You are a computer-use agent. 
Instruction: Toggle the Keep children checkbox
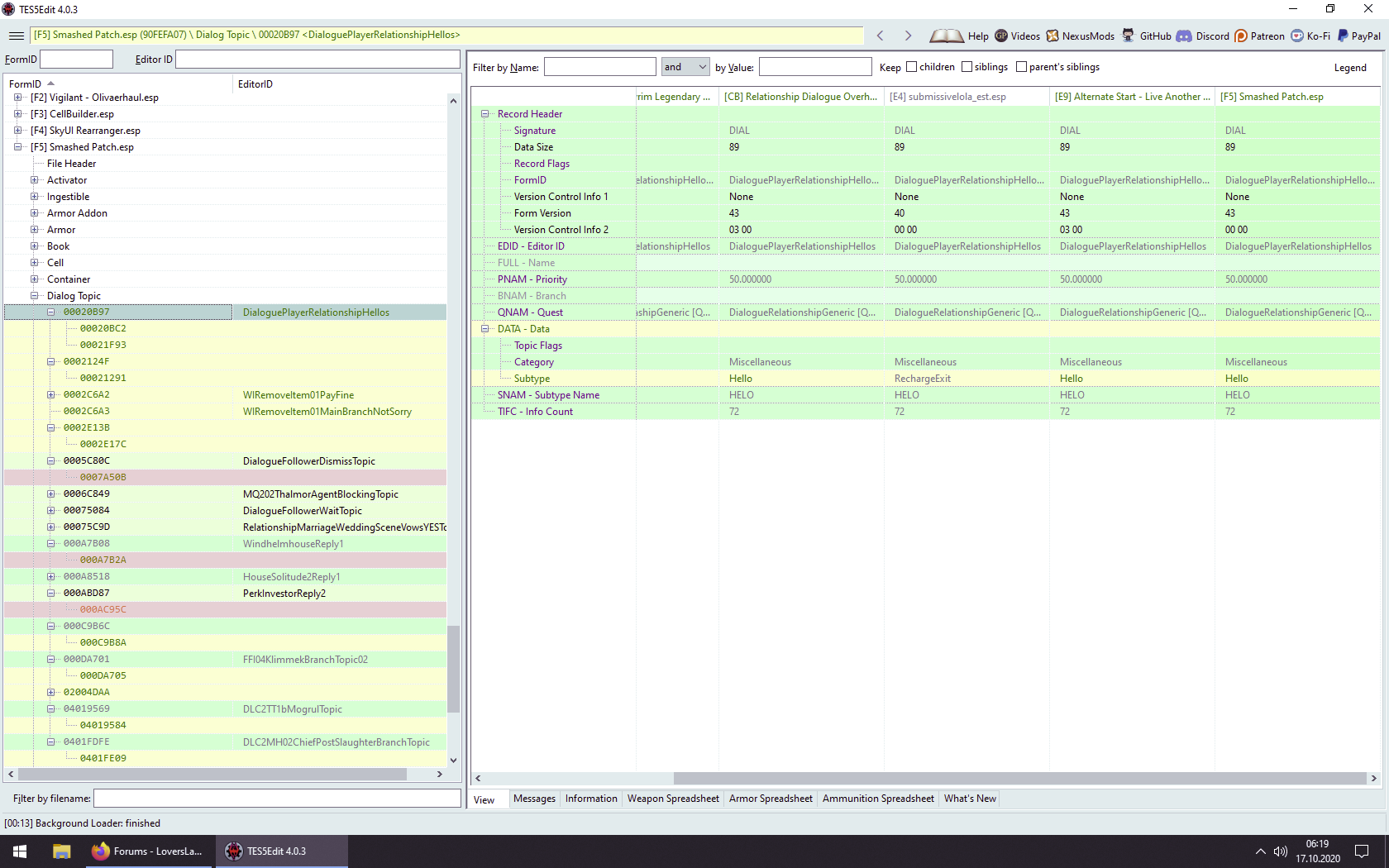(912, 67)
